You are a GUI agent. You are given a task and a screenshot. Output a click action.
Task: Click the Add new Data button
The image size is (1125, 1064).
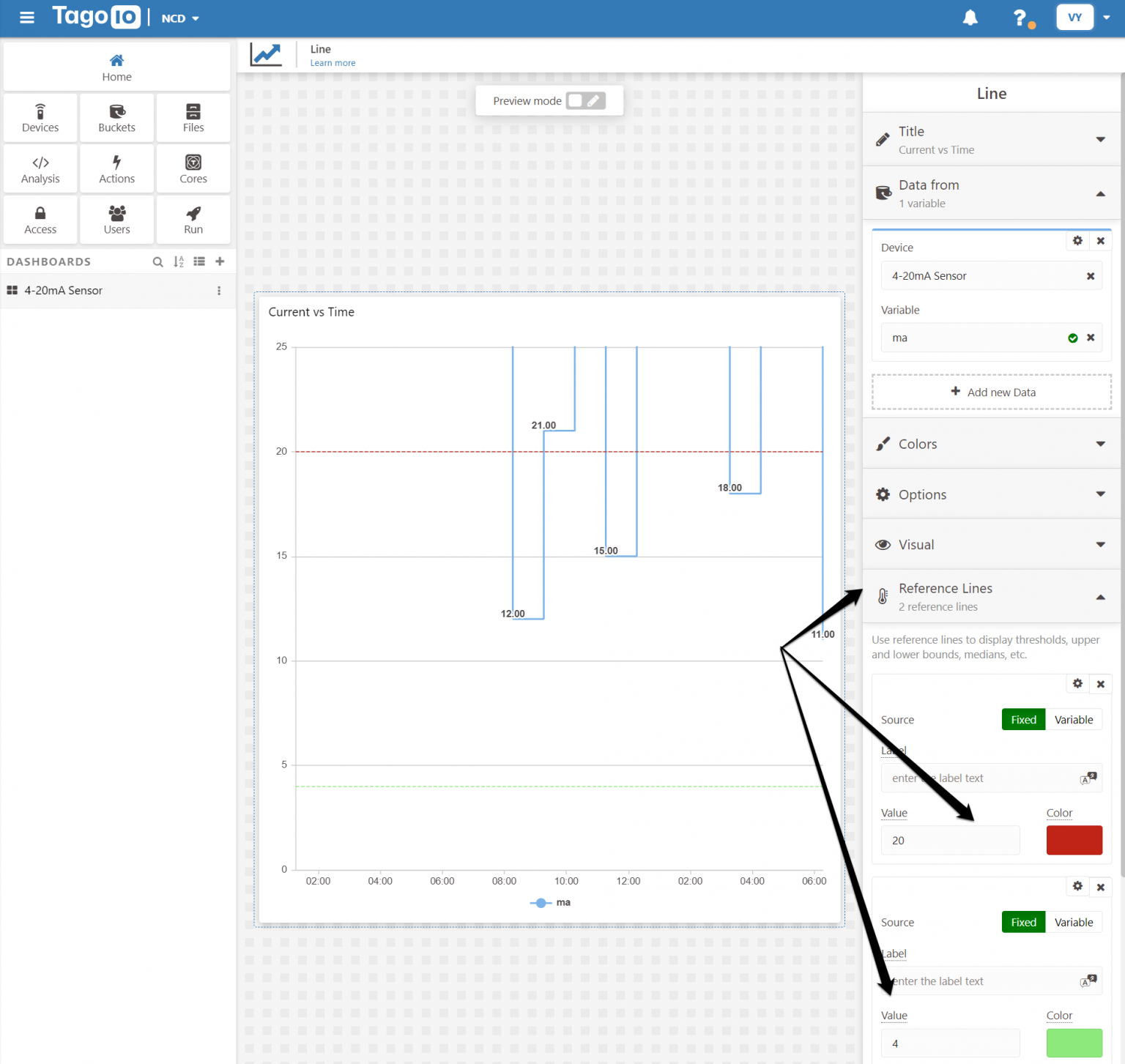[x=992, y=393]
